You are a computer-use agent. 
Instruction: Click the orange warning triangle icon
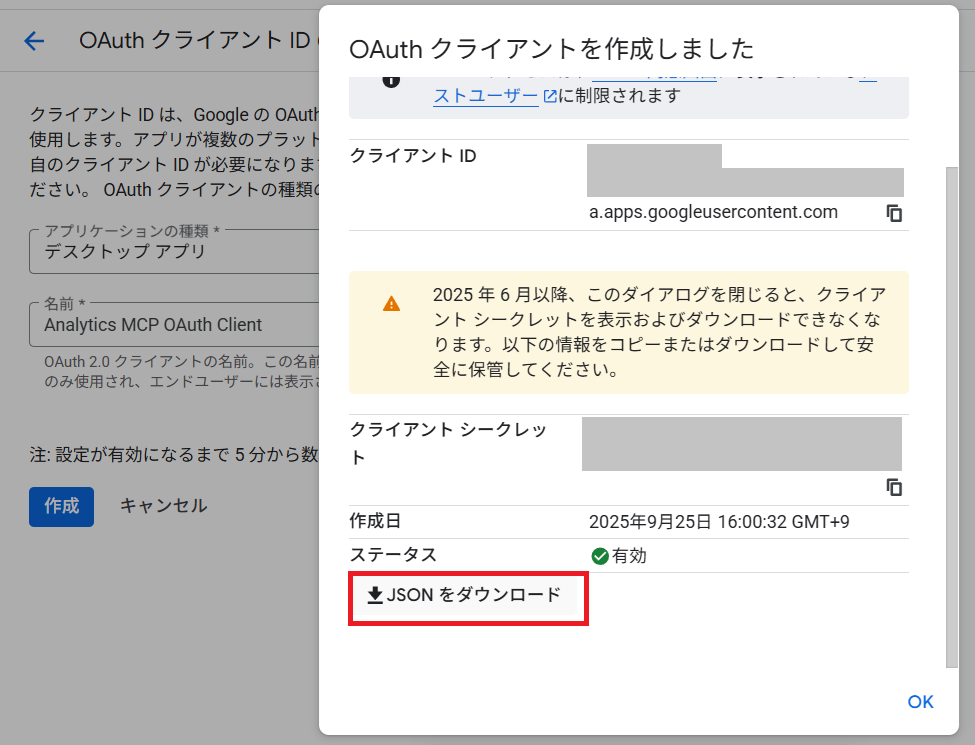391,304
